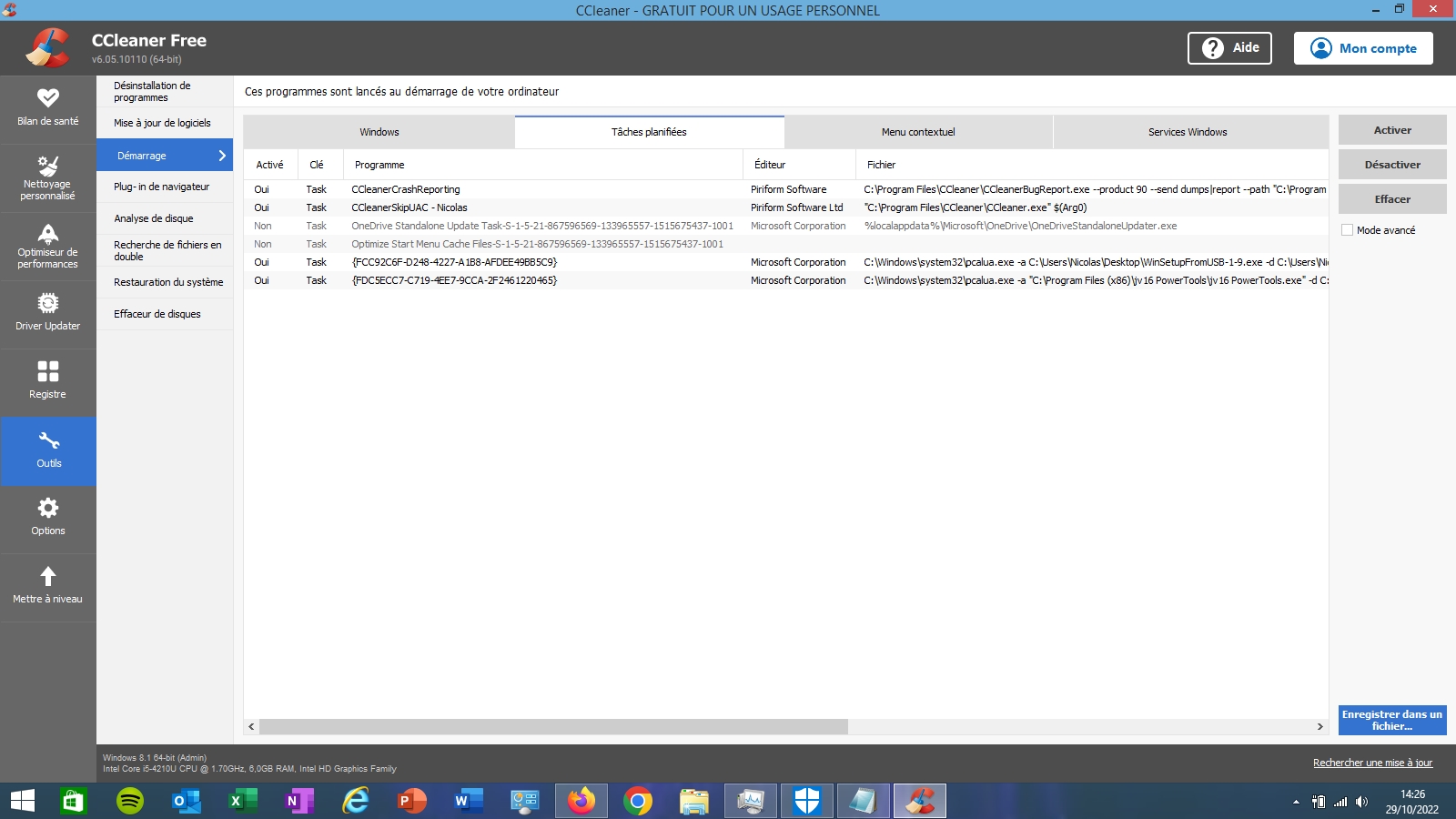Open Word from the taskbar

(469, 801)
